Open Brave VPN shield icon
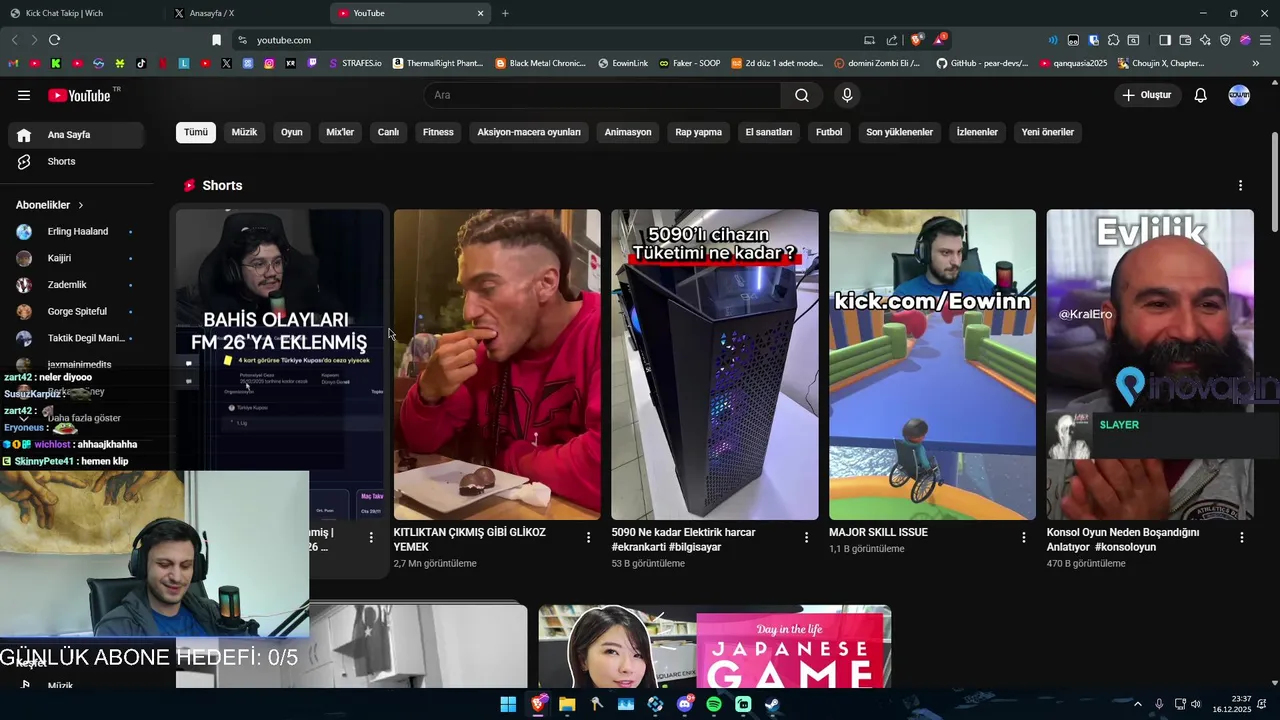 [x=1225, y=40]
